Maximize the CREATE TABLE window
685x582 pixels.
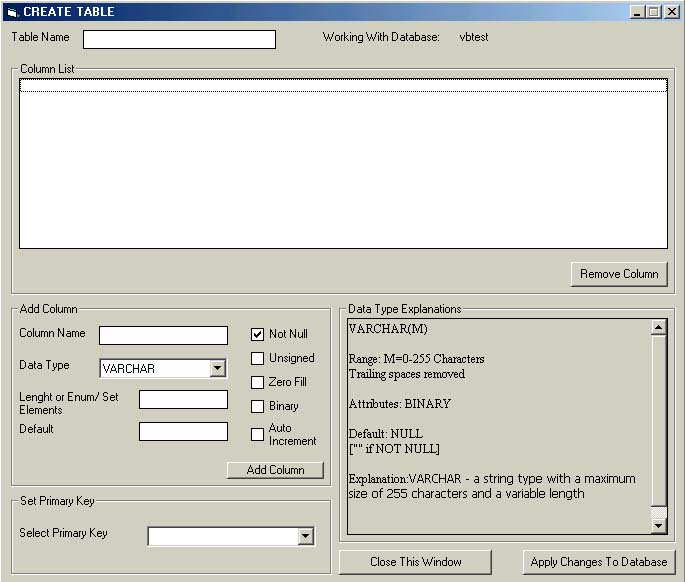pyautogui.click(x=654, y=12)
